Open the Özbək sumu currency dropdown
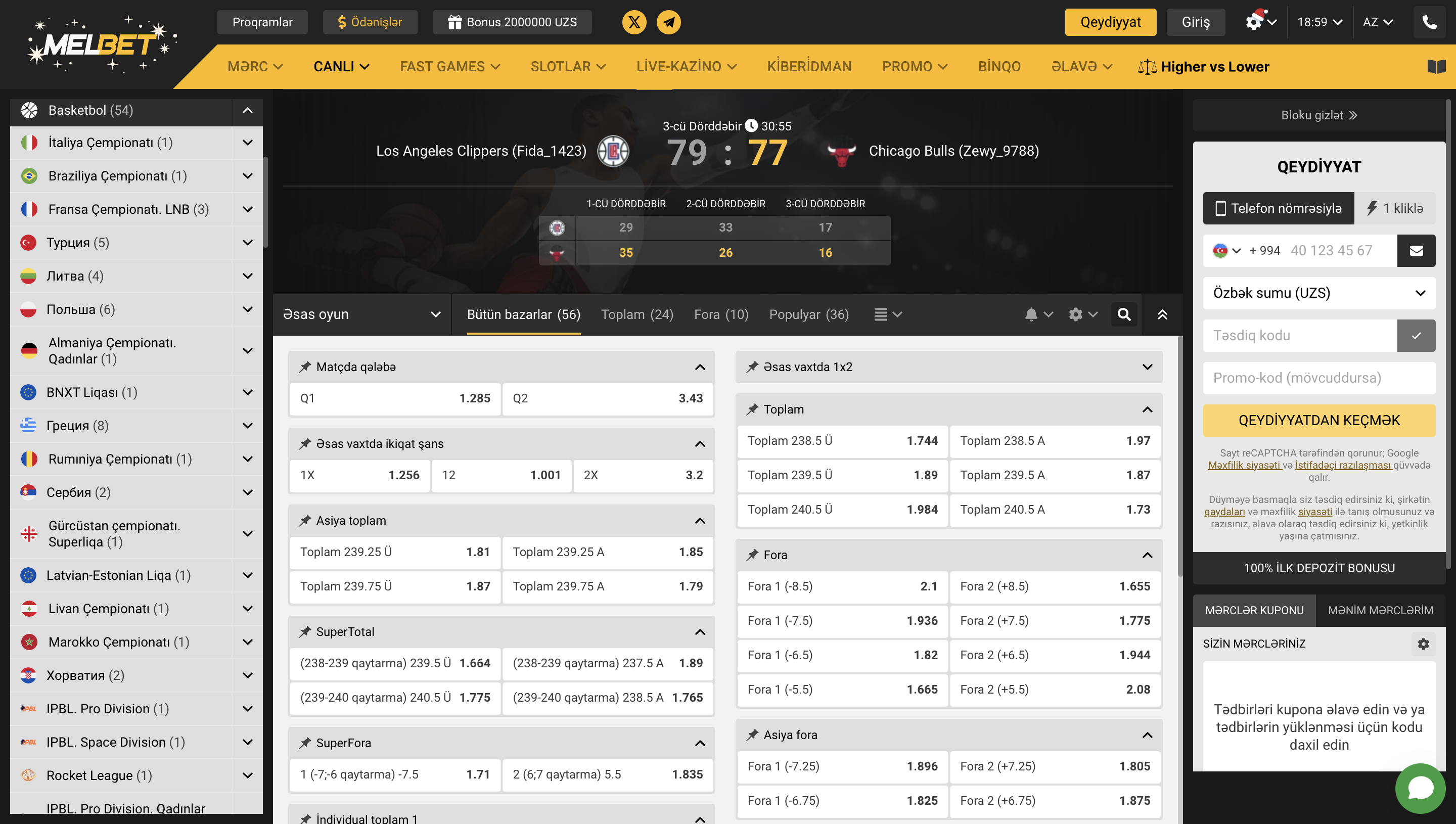Viewport: 1456px width, 824px height. pos(1318,293)
